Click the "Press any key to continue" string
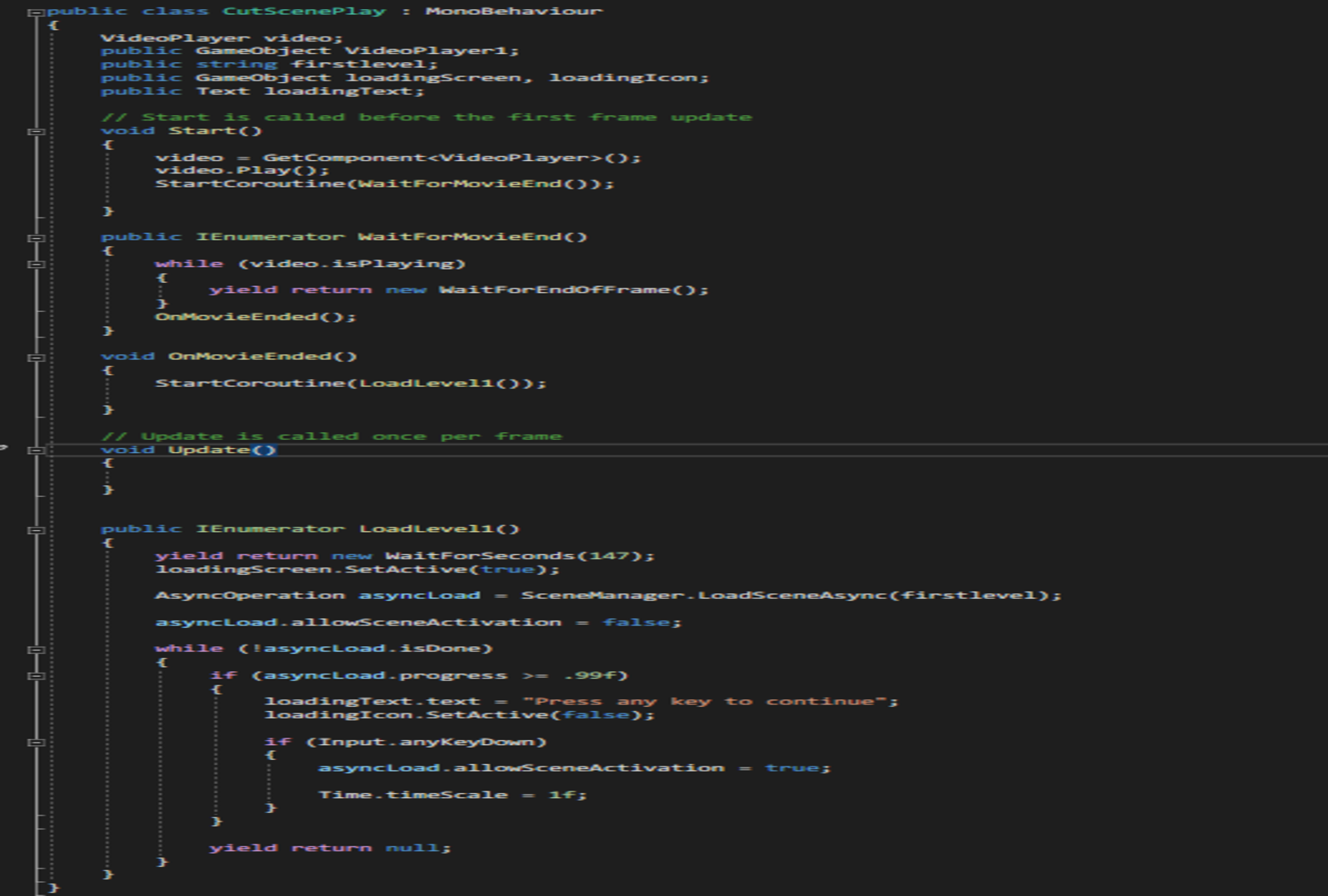The width and height of the screenshot is (1328, 896). (x=705, y=702)
